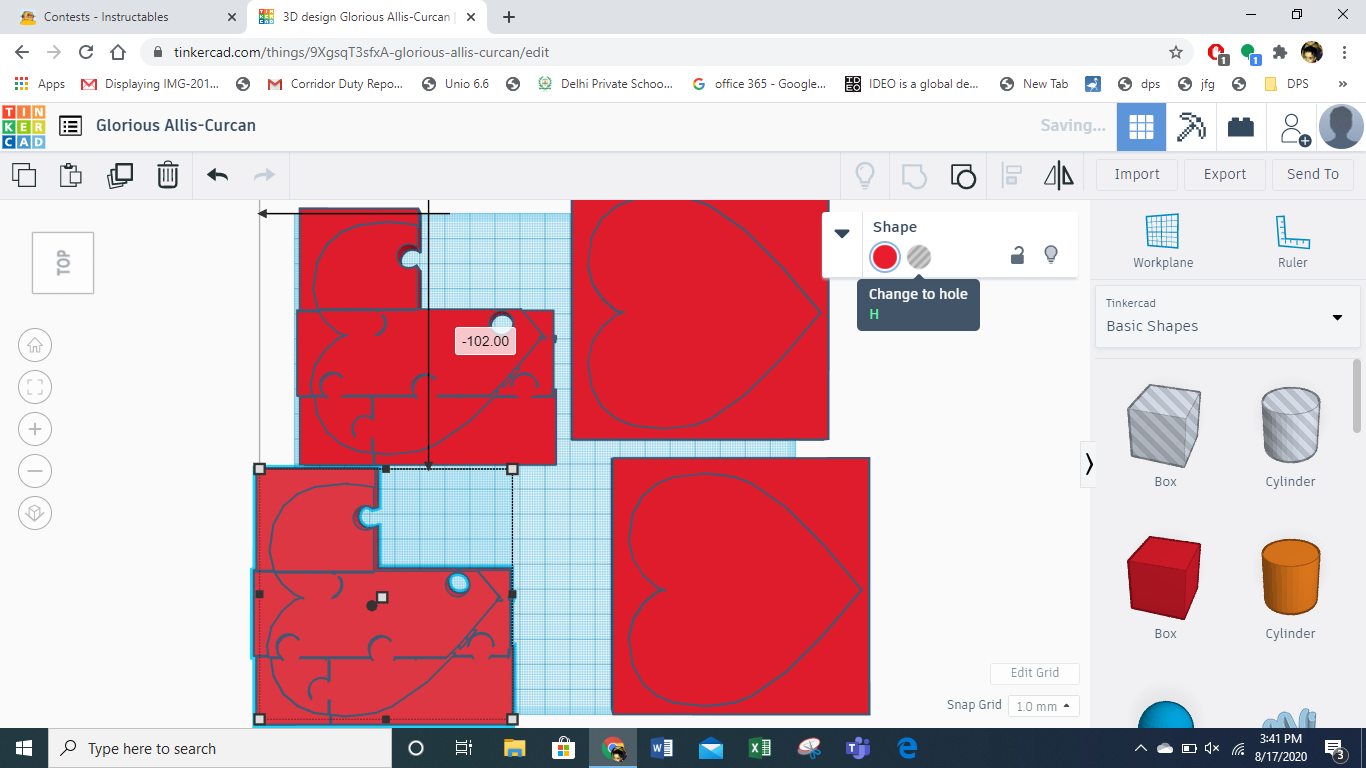Click the Export button
Screen dimensions: 1366x768
pyautogui.click(x=1225, y=174)
